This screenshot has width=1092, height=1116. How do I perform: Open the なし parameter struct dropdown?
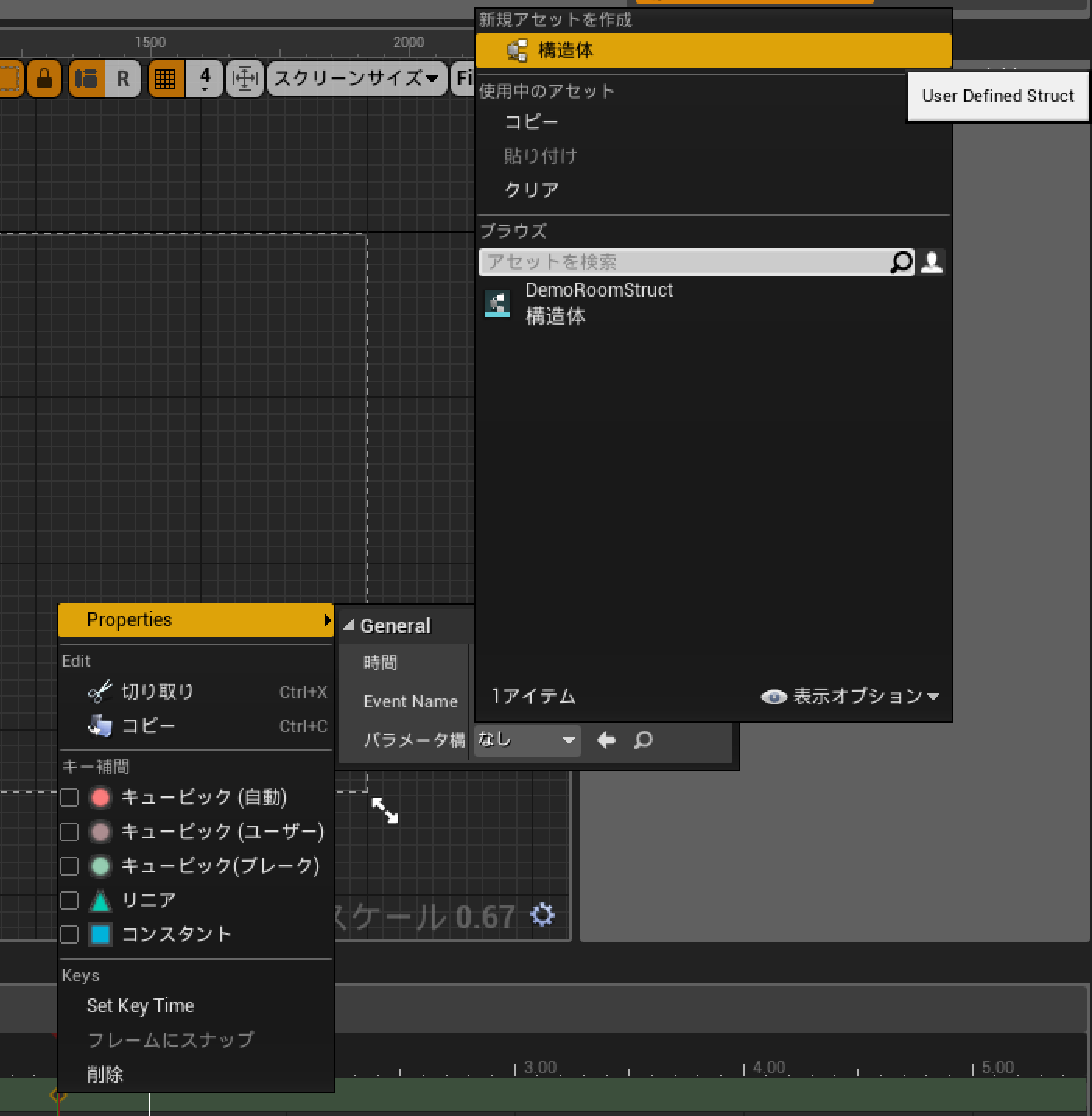(x=527, y=740)
